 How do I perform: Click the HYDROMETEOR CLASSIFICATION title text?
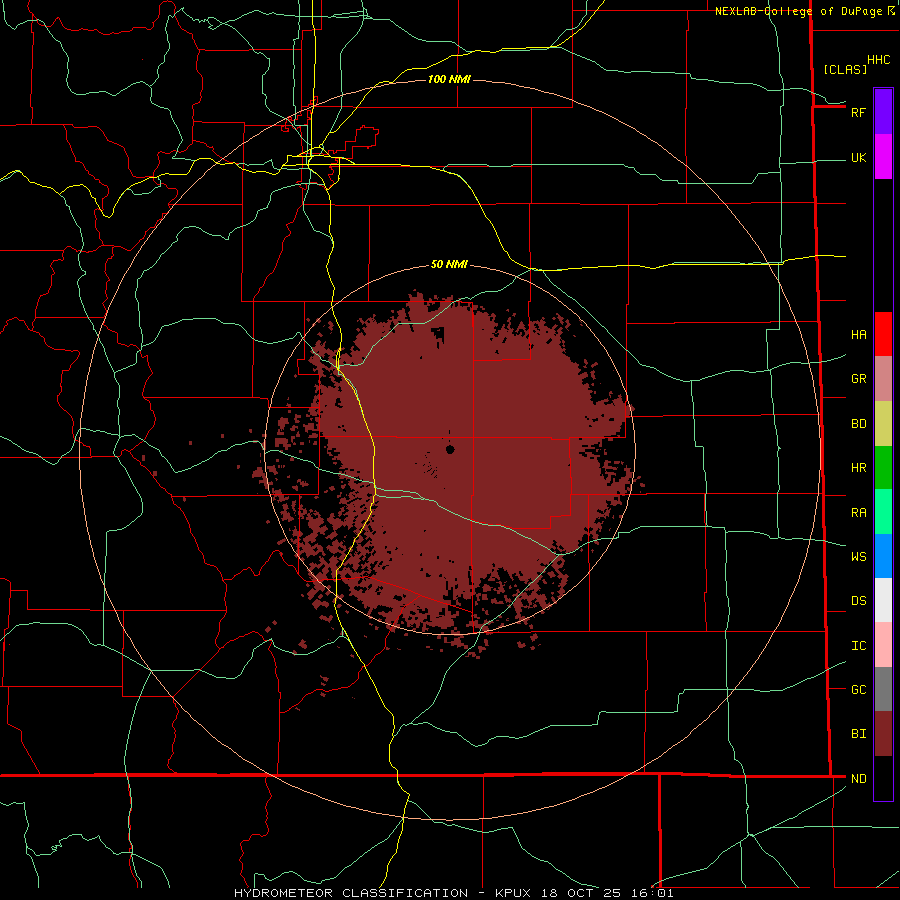coord(351,893)
